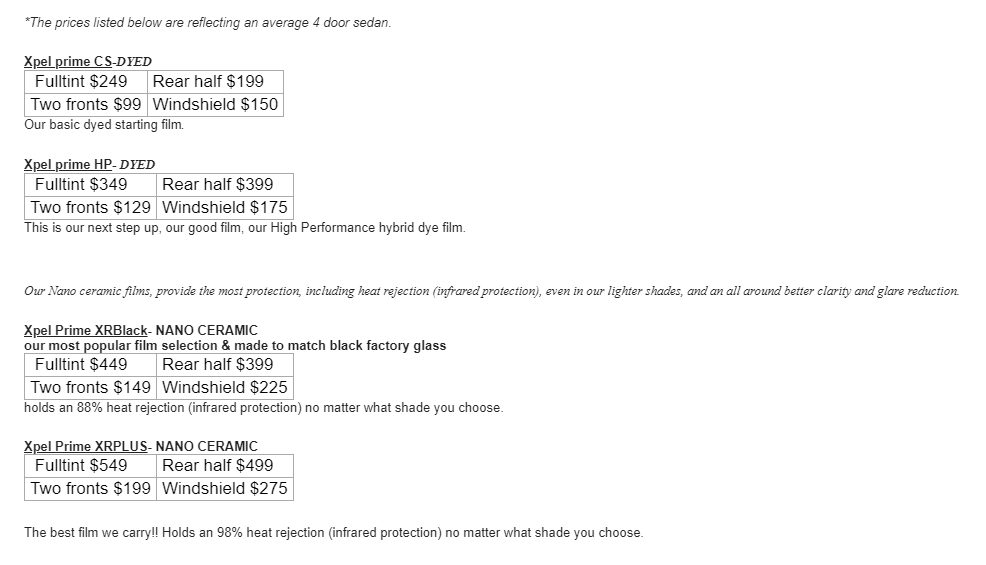This screenshot has height=565, width=986.
Task: Click the 4 door sedan pricing note
Action: (x=207, y=23)
